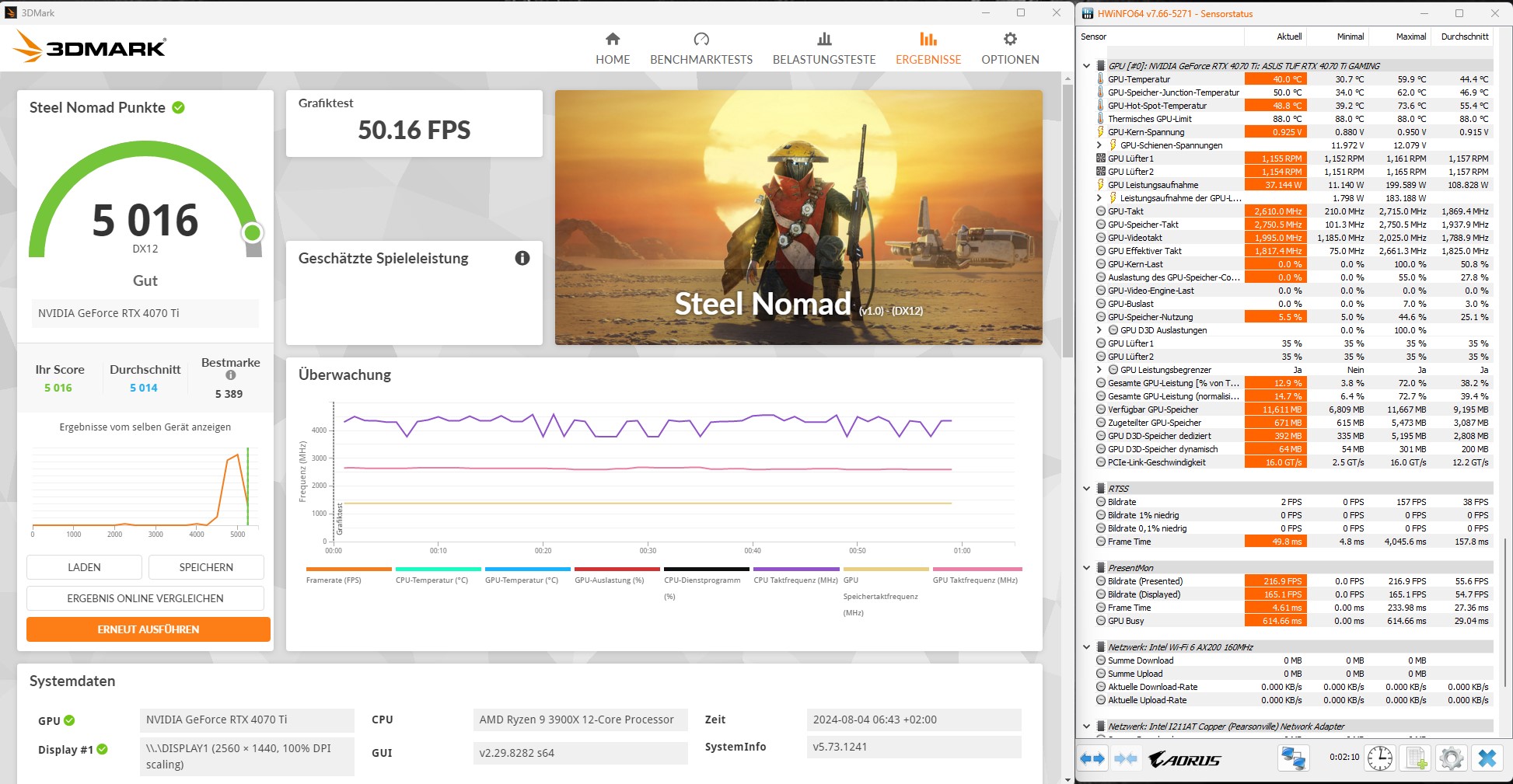Click the Steel Nomad preview image
Screen dimensions: 1513x784
click(798, 218)
